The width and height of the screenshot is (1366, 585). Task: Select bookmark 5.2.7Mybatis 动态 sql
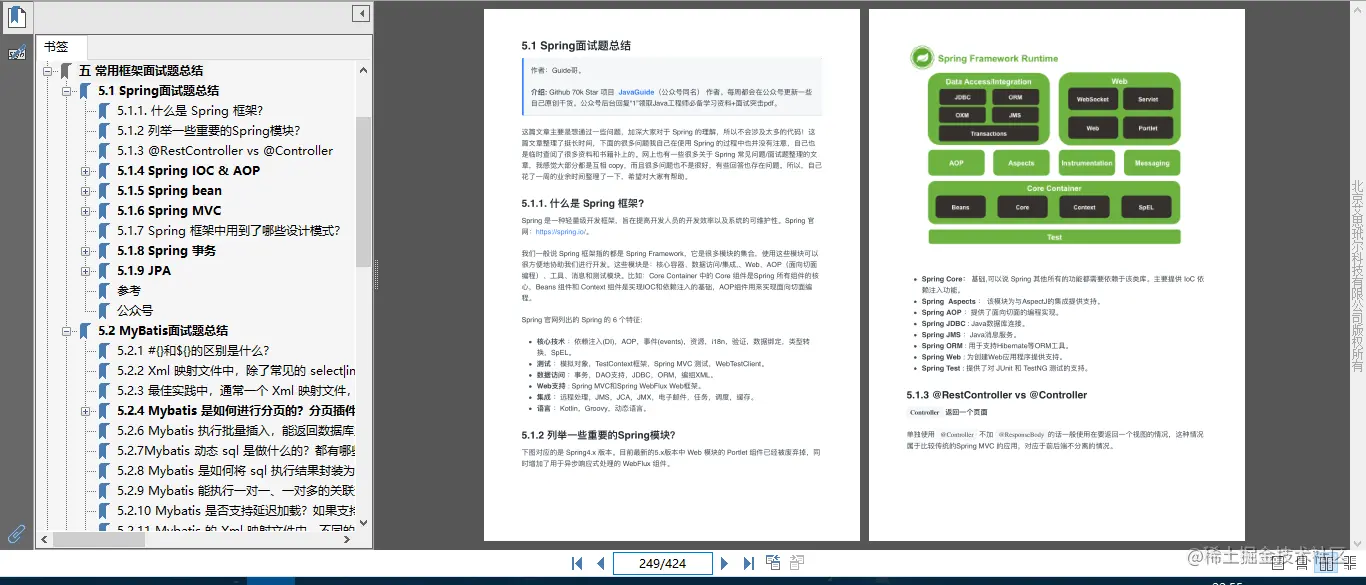(x=235, y=451)
